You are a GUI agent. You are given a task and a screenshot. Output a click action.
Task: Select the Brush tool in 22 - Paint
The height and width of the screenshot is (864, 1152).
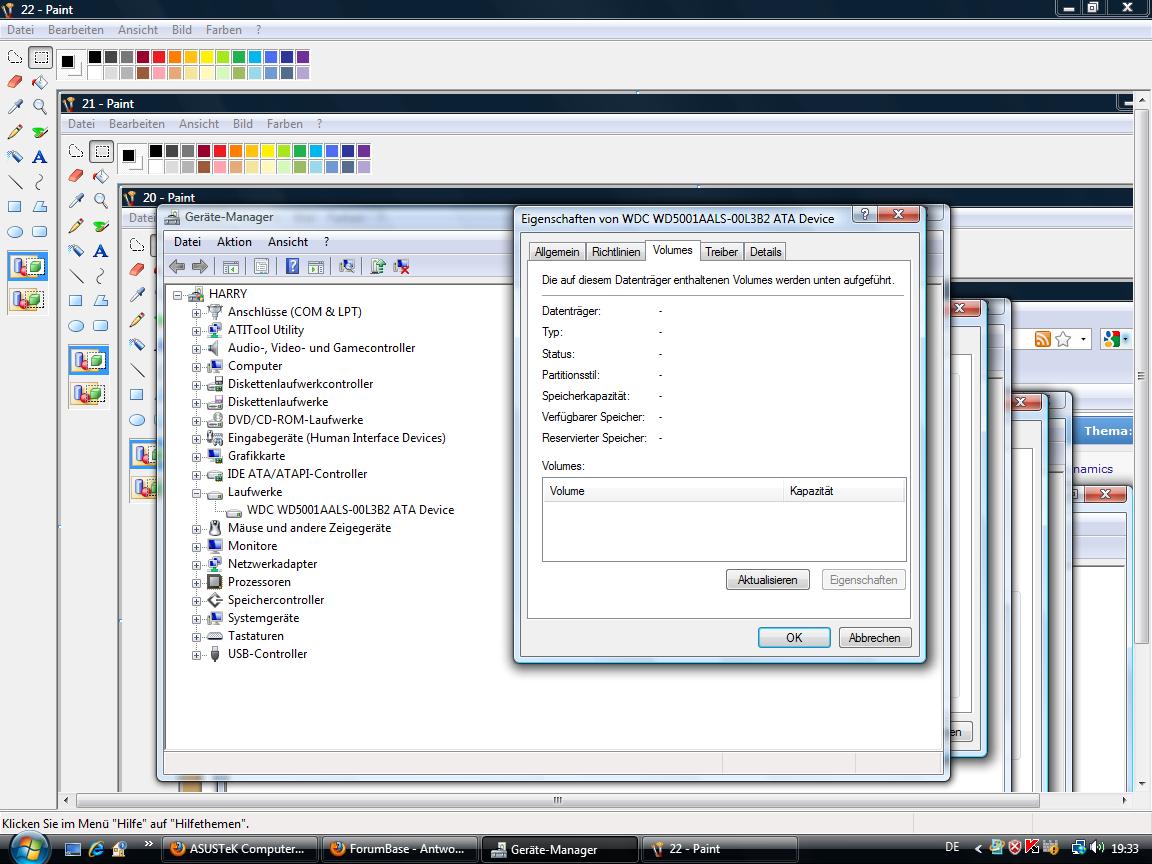(40, 132)
